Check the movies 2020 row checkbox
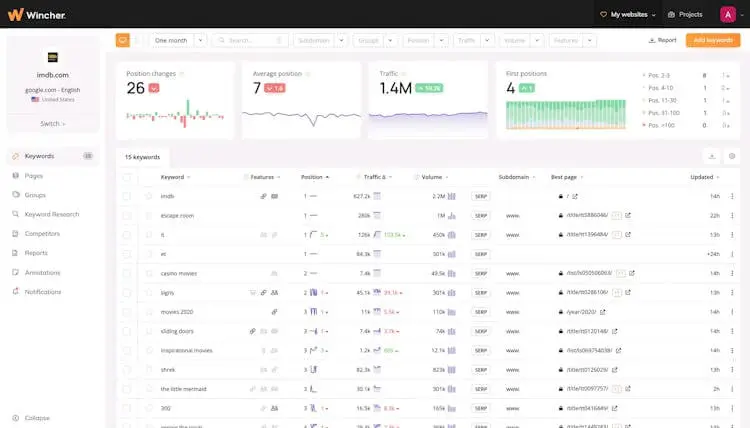 pyautogui.click(x=127, y=312)
